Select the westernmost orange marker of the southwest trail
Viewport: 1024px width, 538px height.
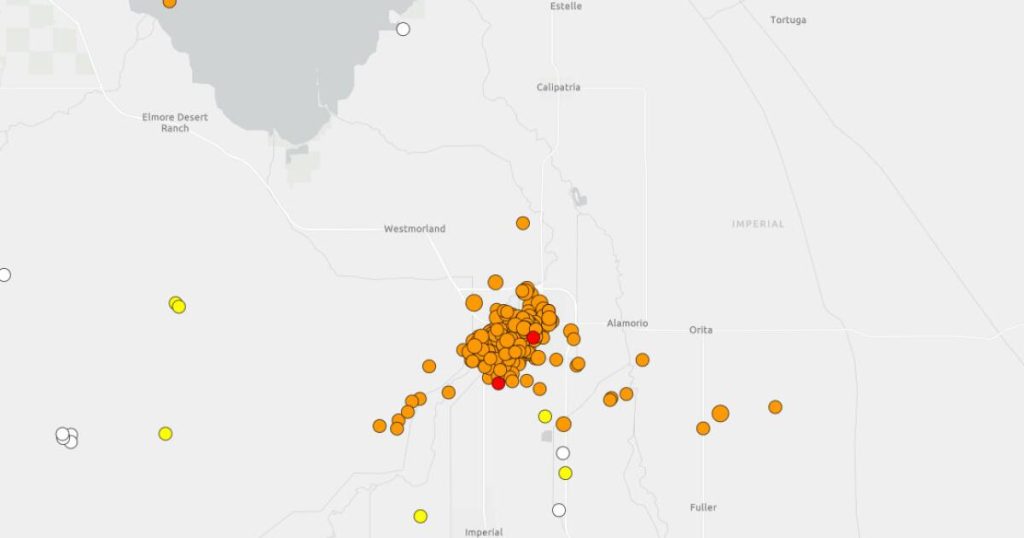click(379, 426)
